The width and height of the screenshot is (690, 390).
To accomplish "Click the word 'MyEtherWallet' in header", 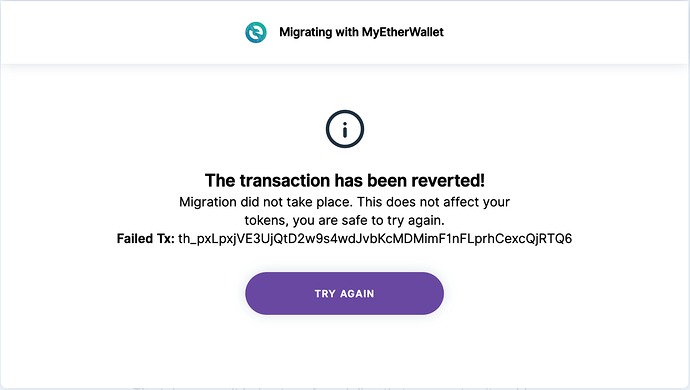I will tap(403, 32).
